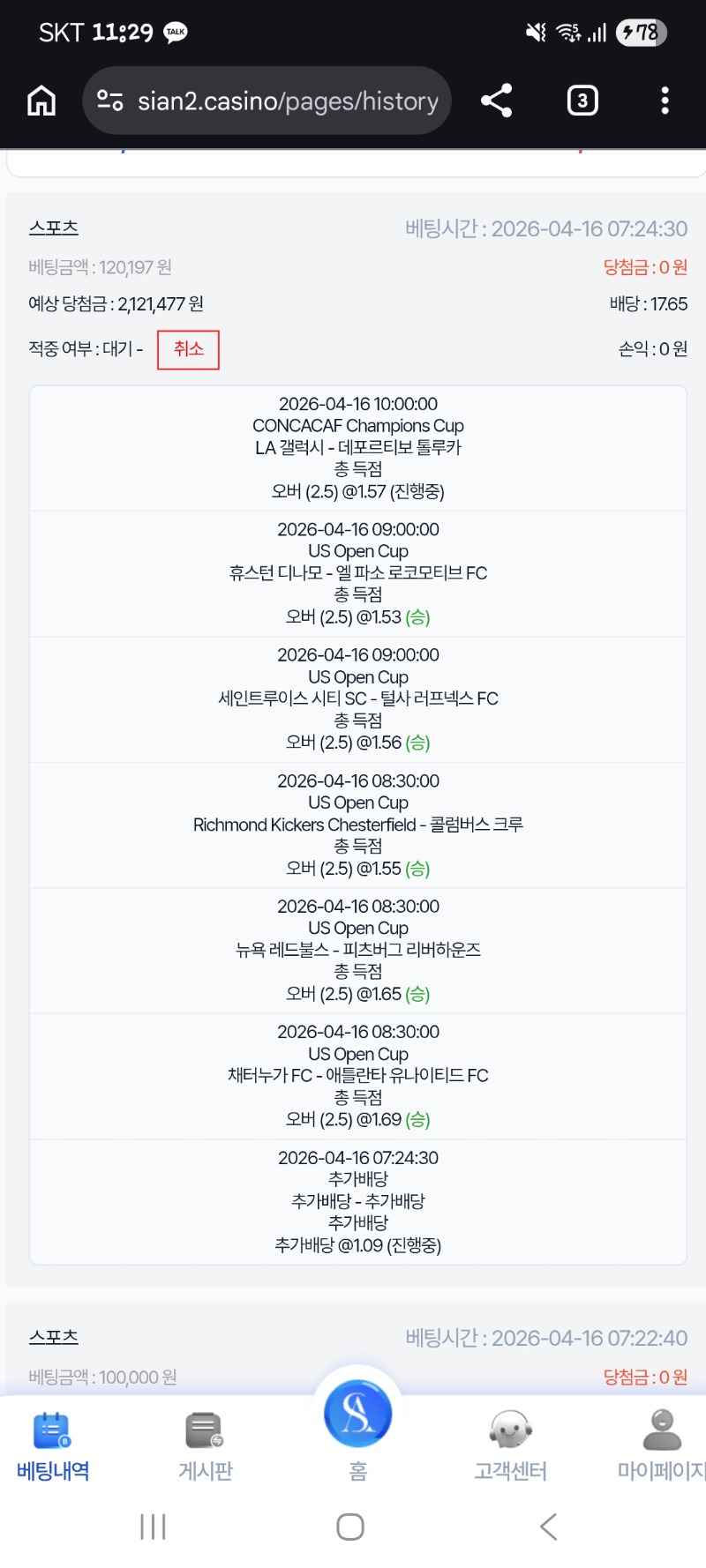Open the tab switcher showing 3 tabs

[x=582, y=101]
